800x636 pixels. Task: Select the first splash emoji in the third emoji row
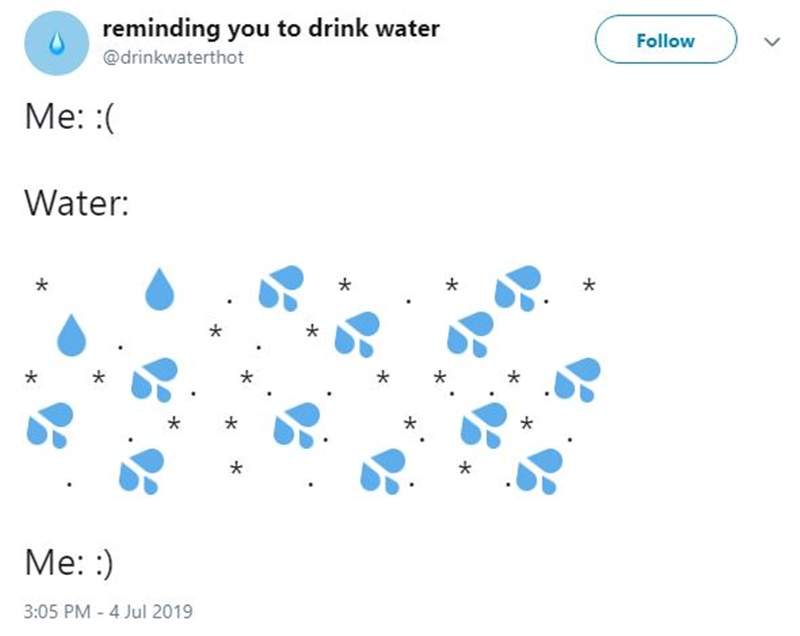[154, 380]
